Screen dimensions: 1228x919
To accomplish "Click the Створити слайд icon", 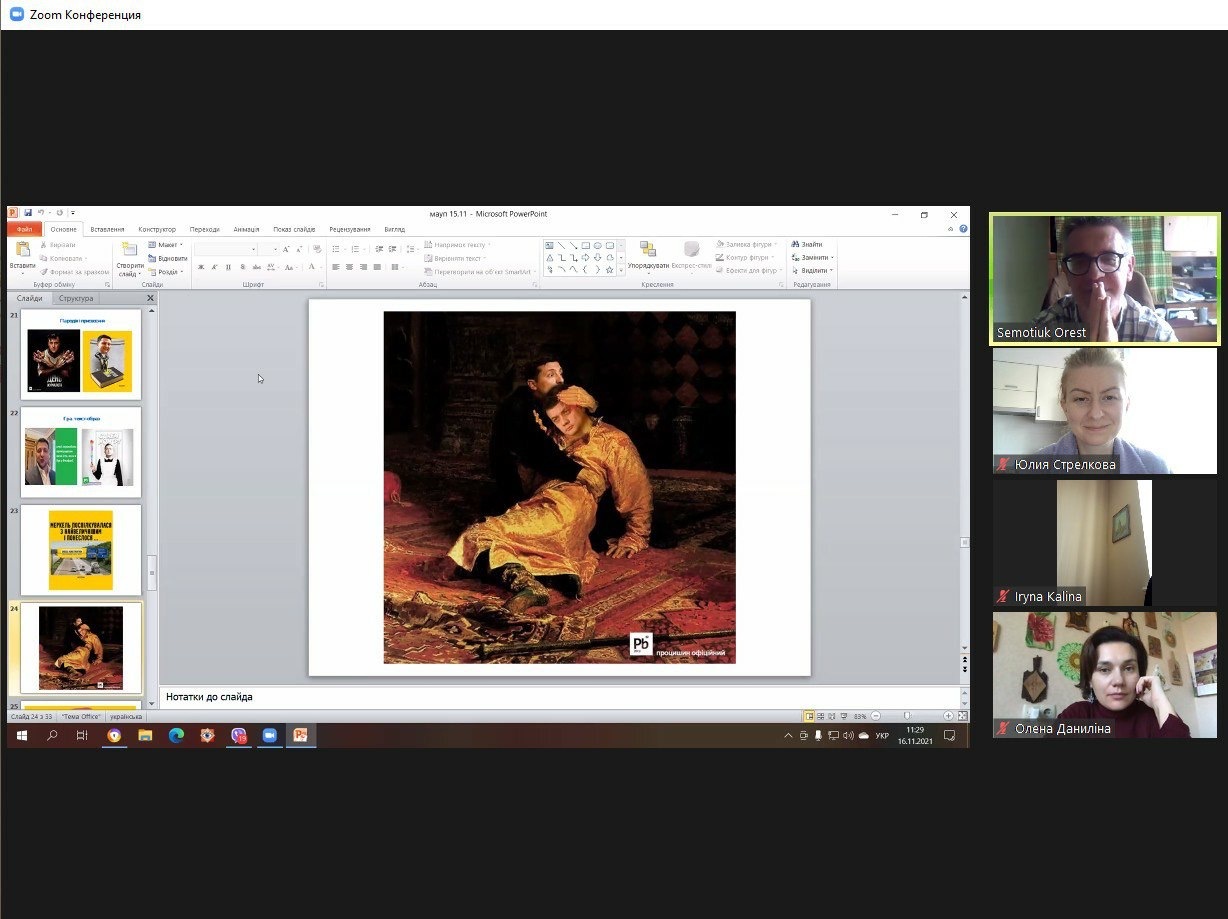I will [129, 250].
